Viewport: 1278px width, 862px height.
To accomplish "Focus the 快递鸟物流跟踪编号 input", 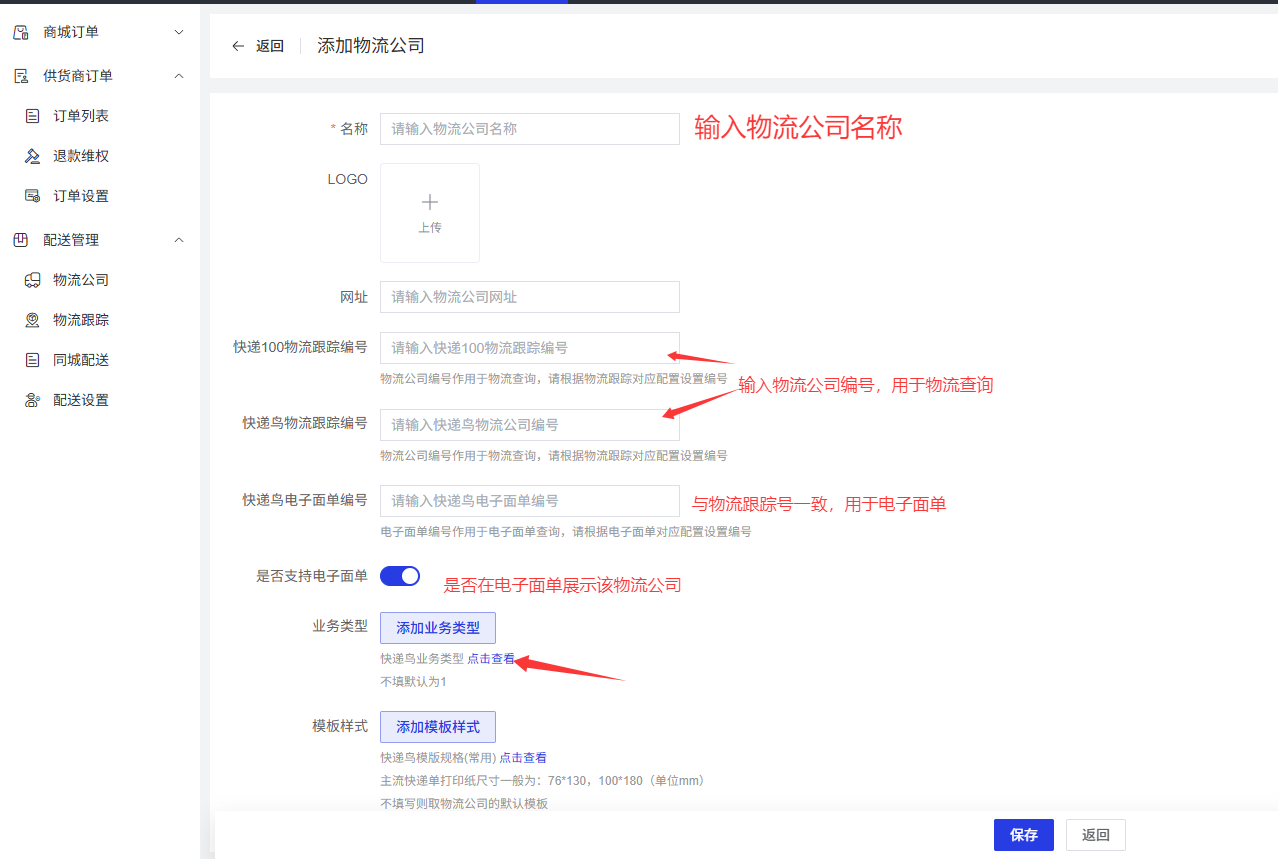I will pos(530,425).
